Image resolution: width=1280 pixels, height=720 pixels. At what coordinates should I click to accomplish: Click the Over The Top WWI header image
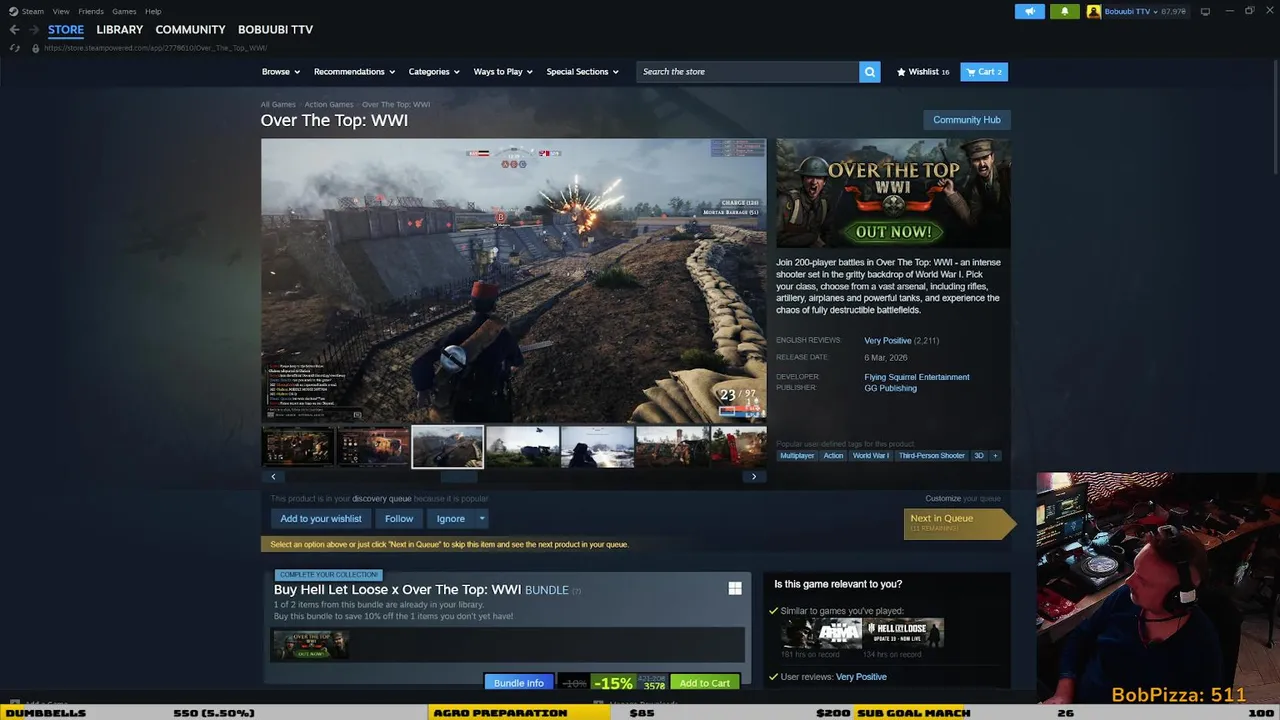tap(894, 193)
